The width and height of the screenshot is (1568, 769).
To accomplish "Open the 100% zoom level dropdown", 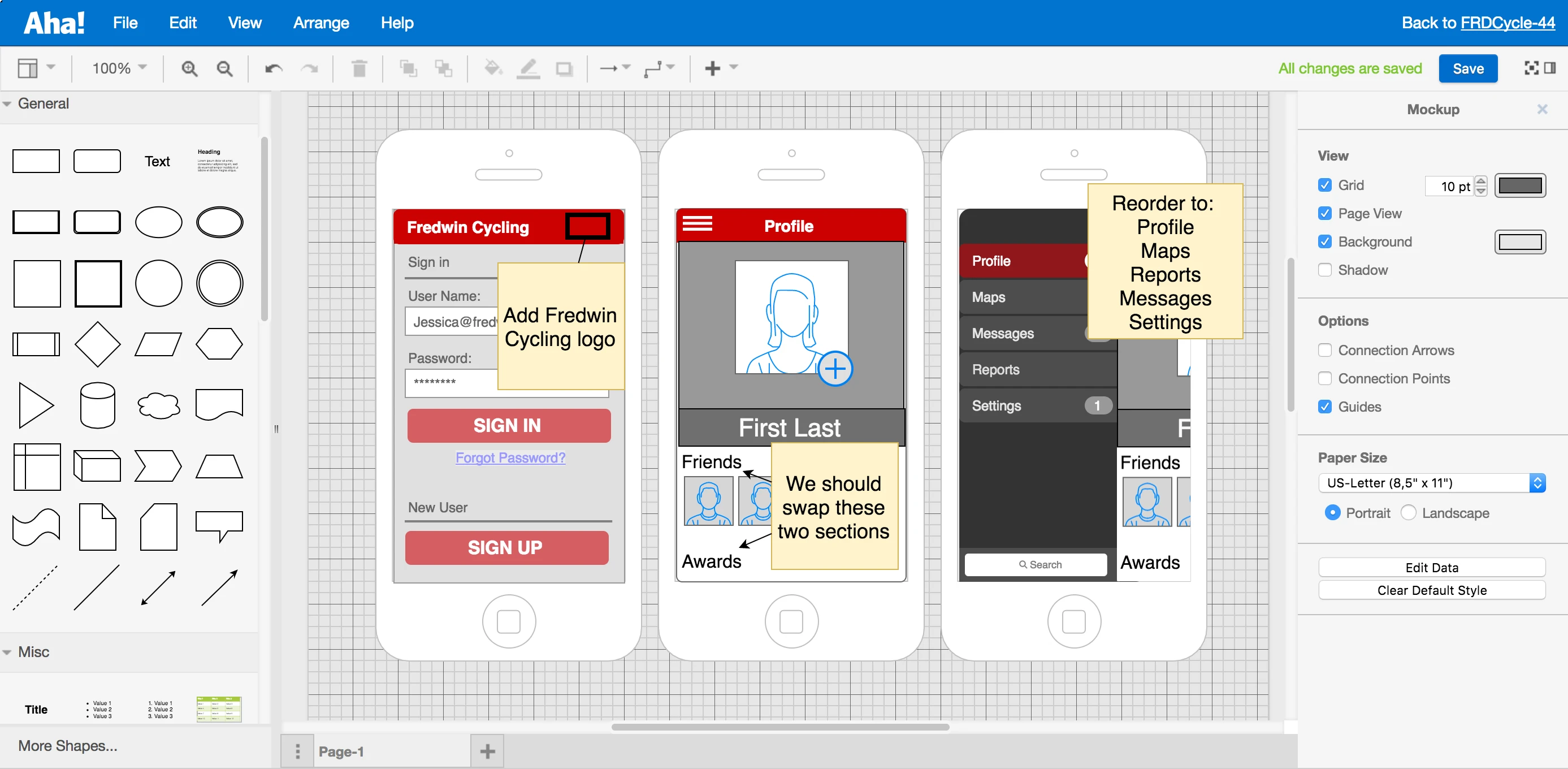I will pos(119,68).
